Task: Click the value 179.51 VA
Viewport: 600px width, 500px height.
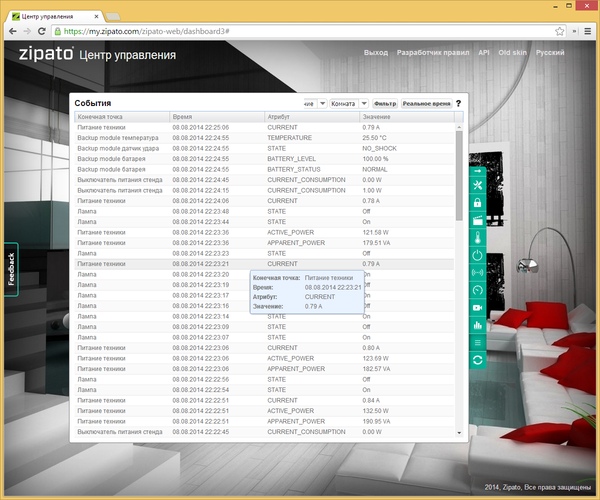Action: pos(376,243)
